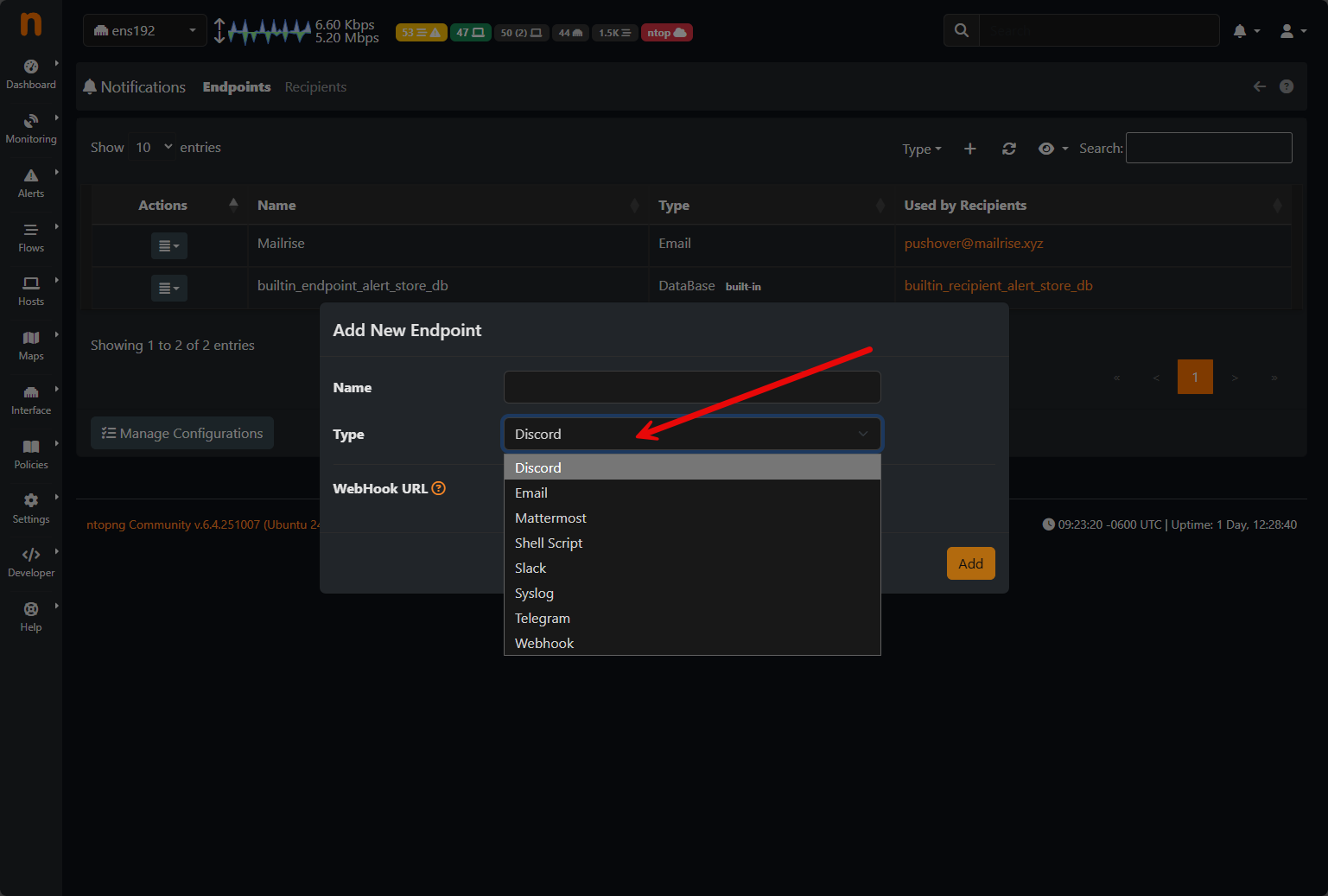
Task: Click the yellow 53 alerts badge
Action: 421,33
